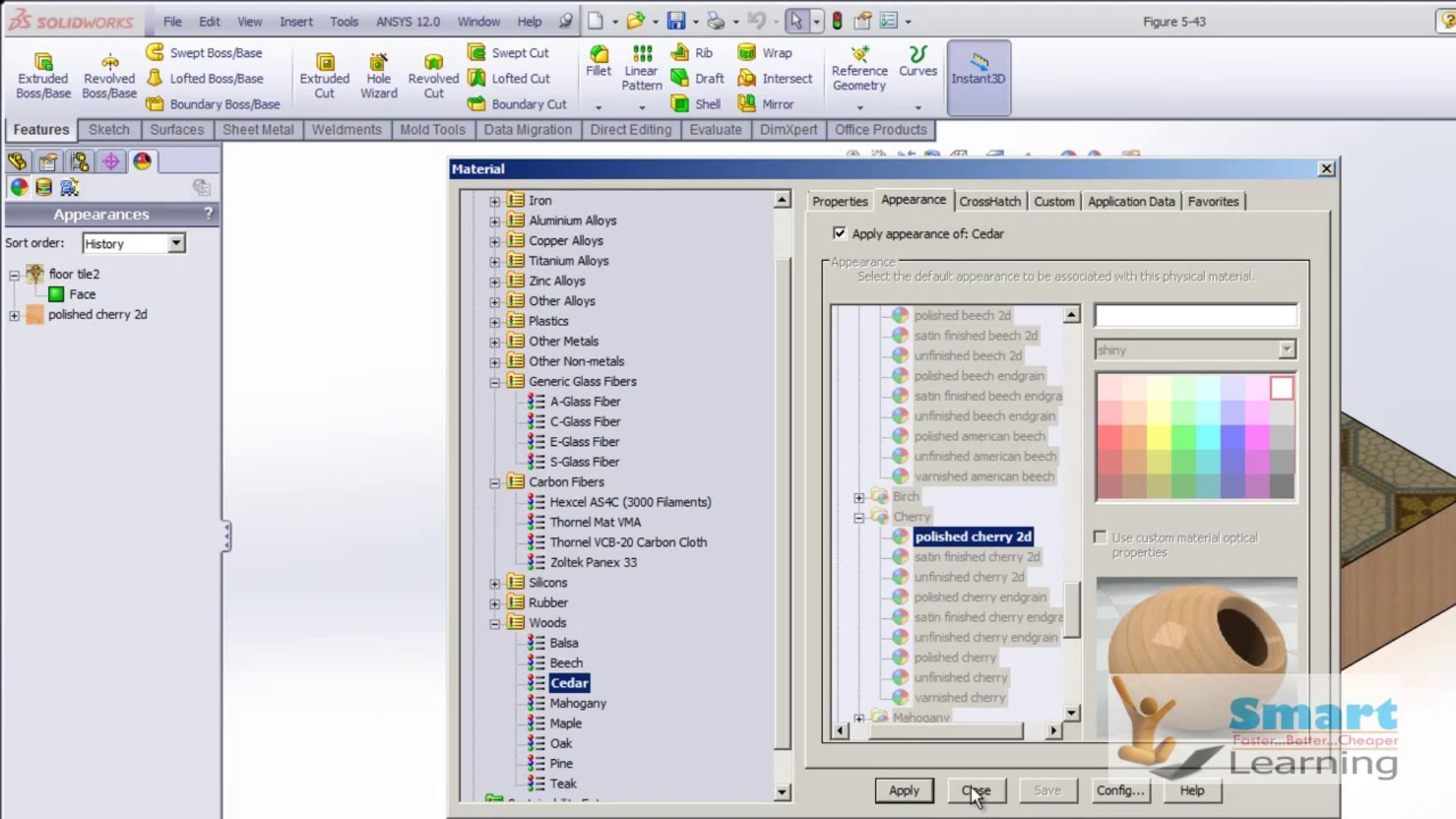Image resolution: width=1456 pixels, height=819 pixels.
Task: Click the Config... button
Action: coord(1119,790)
